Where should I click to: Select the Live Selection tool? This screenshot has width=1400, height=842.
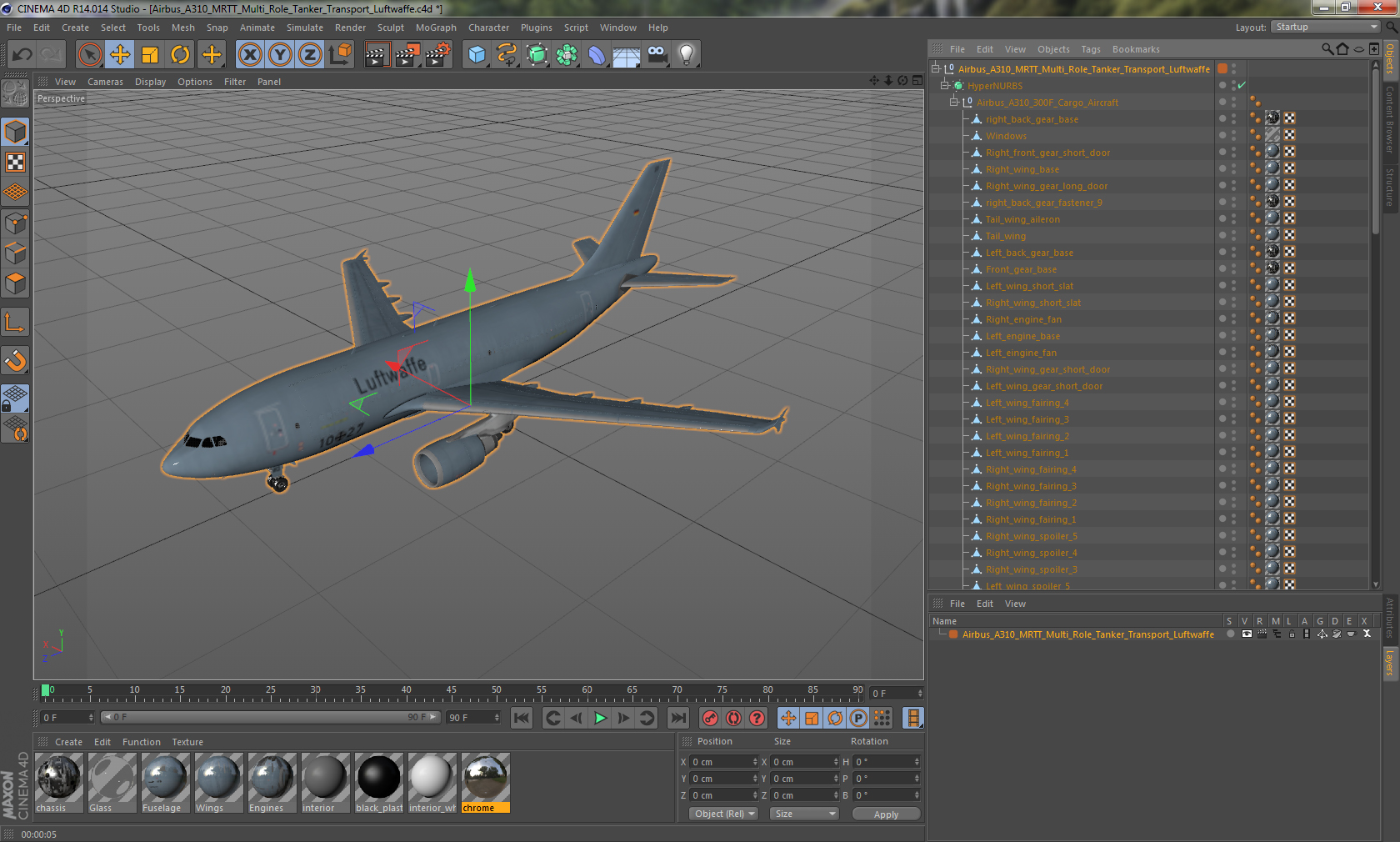(89, 55)
